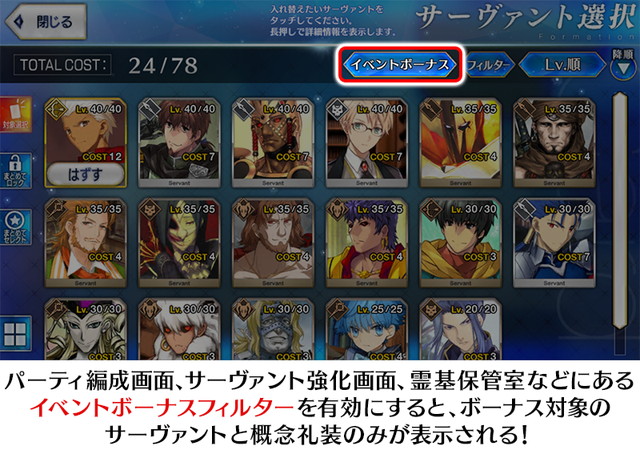Image resolution: width=640 pixels, height=454 pixels.
Task: Select the Lv.30/30 black-haired yellow-scarf servant
Action: (x=460, y=243)
